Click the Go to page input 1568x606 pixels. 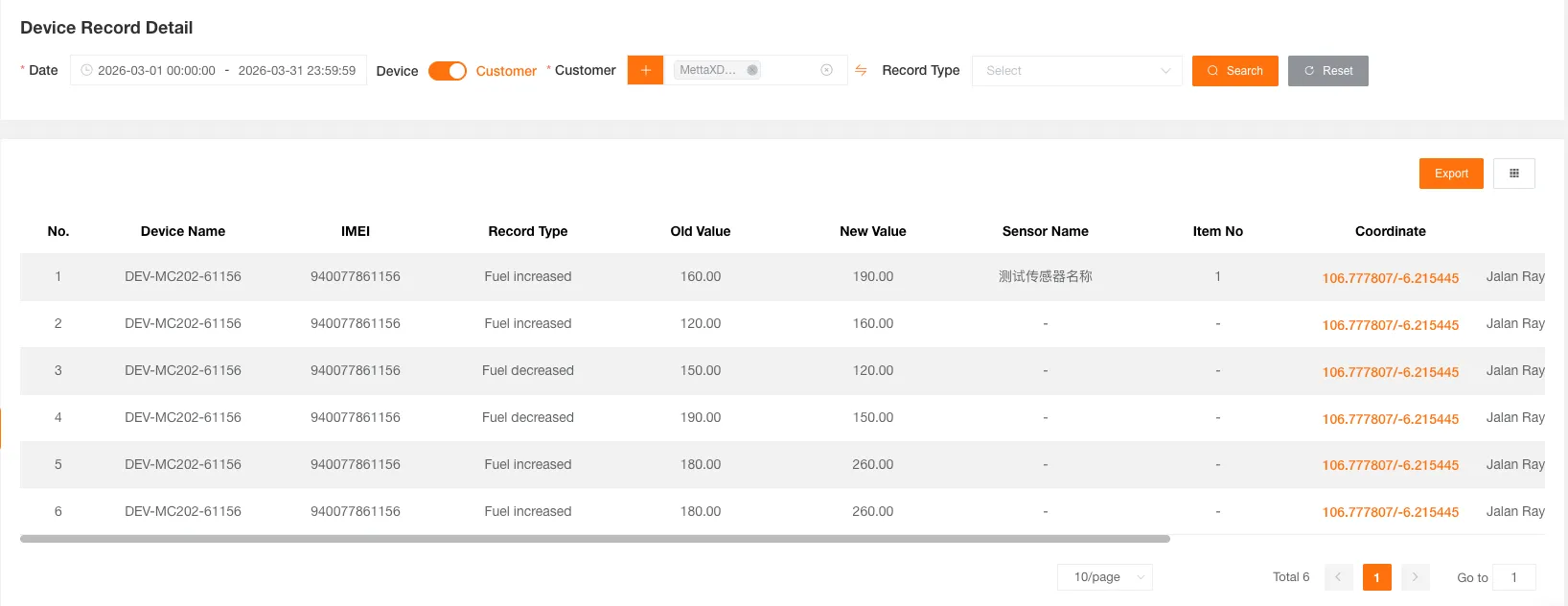(x=1514, y=577)
